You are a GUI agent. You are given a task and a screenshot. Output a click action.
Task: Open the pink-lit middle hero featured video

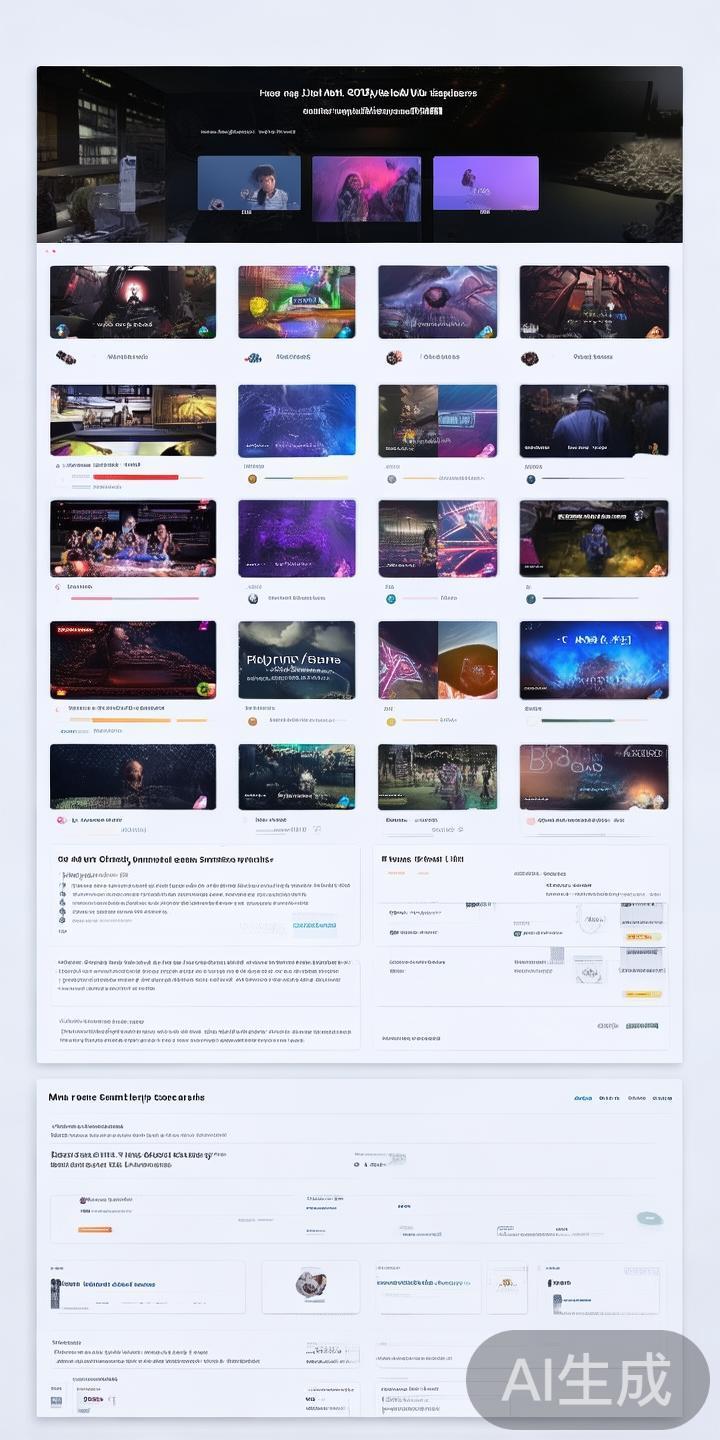(366, 188)
